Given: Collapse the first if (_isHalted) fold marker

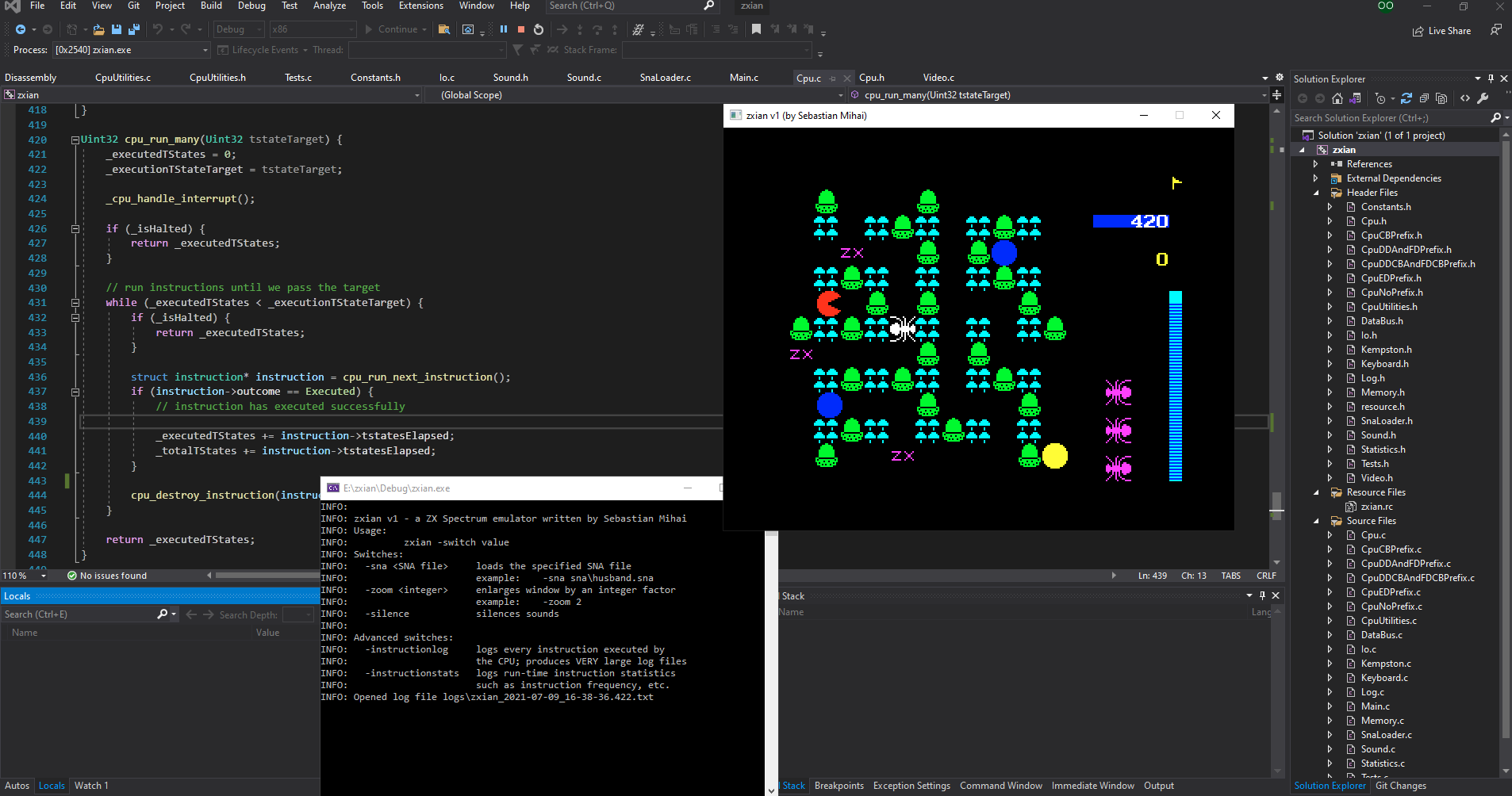Looking at the screenshot, I should point(75,228).
